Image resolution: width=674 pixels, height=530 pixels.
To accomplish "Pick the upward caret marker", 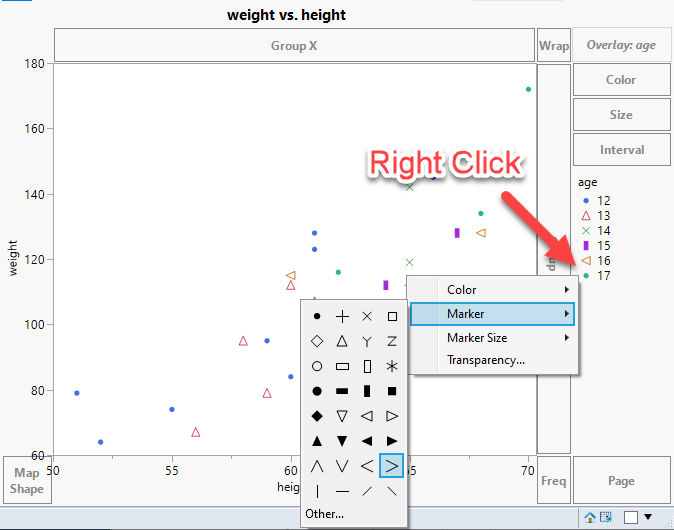I will tap(317, 466).
